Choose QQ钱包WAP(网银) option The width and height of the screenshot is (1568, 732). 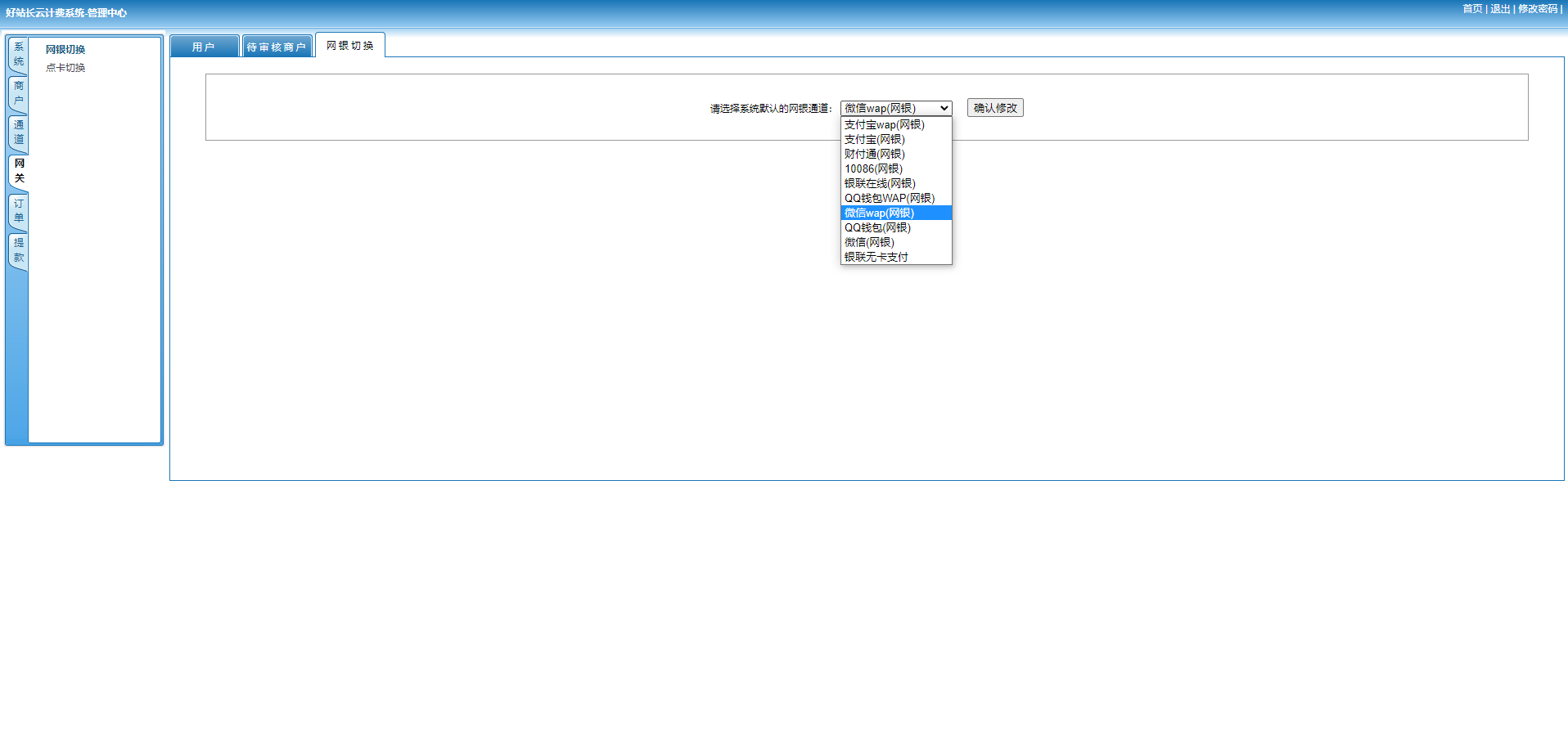[896, 198]
